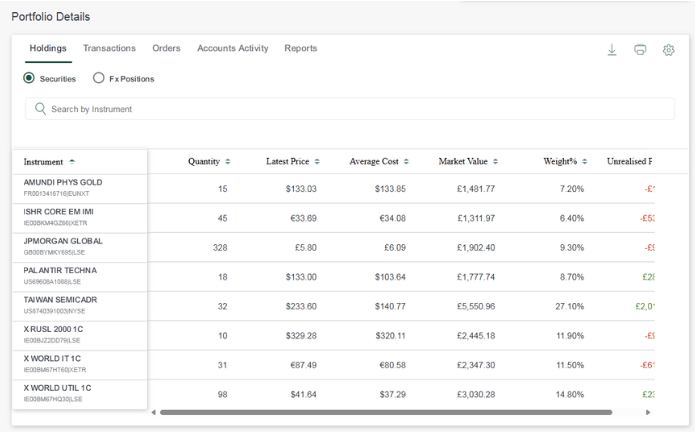Go to the Reports tab
The width and height of the screenshot is (695, 434).
[301, 48]
